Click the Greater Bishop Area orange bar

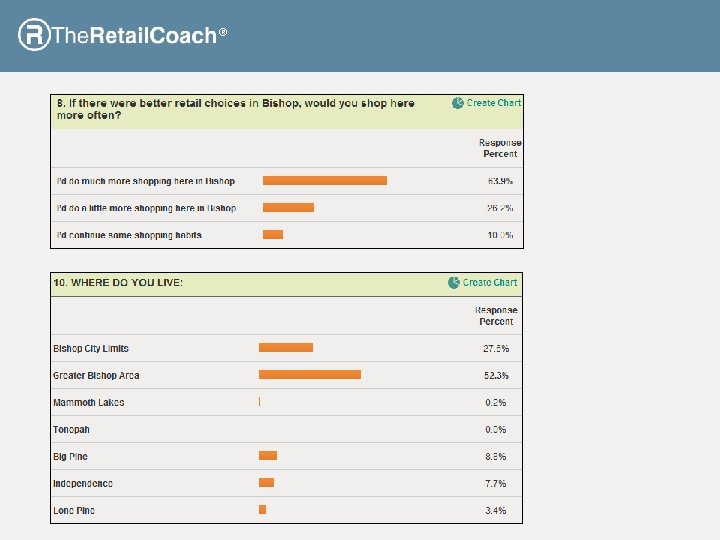click(310, 375)
